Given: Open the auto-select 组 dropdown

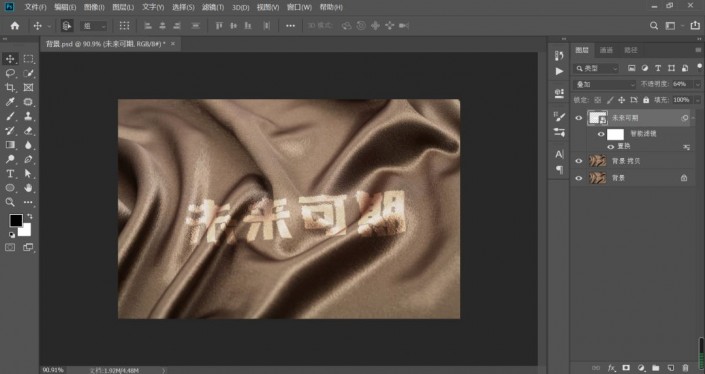Looking at the screenshot, I should coord(94,26).
